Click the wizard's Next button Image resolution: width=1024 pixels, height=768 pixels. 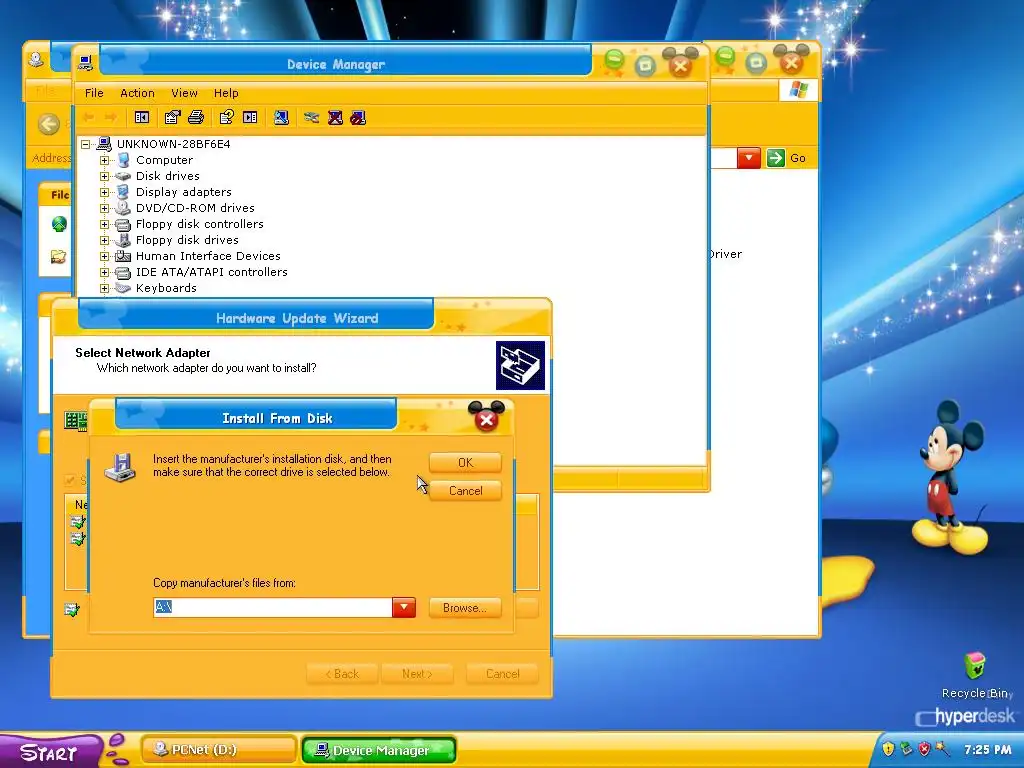[x=417, y=673]
